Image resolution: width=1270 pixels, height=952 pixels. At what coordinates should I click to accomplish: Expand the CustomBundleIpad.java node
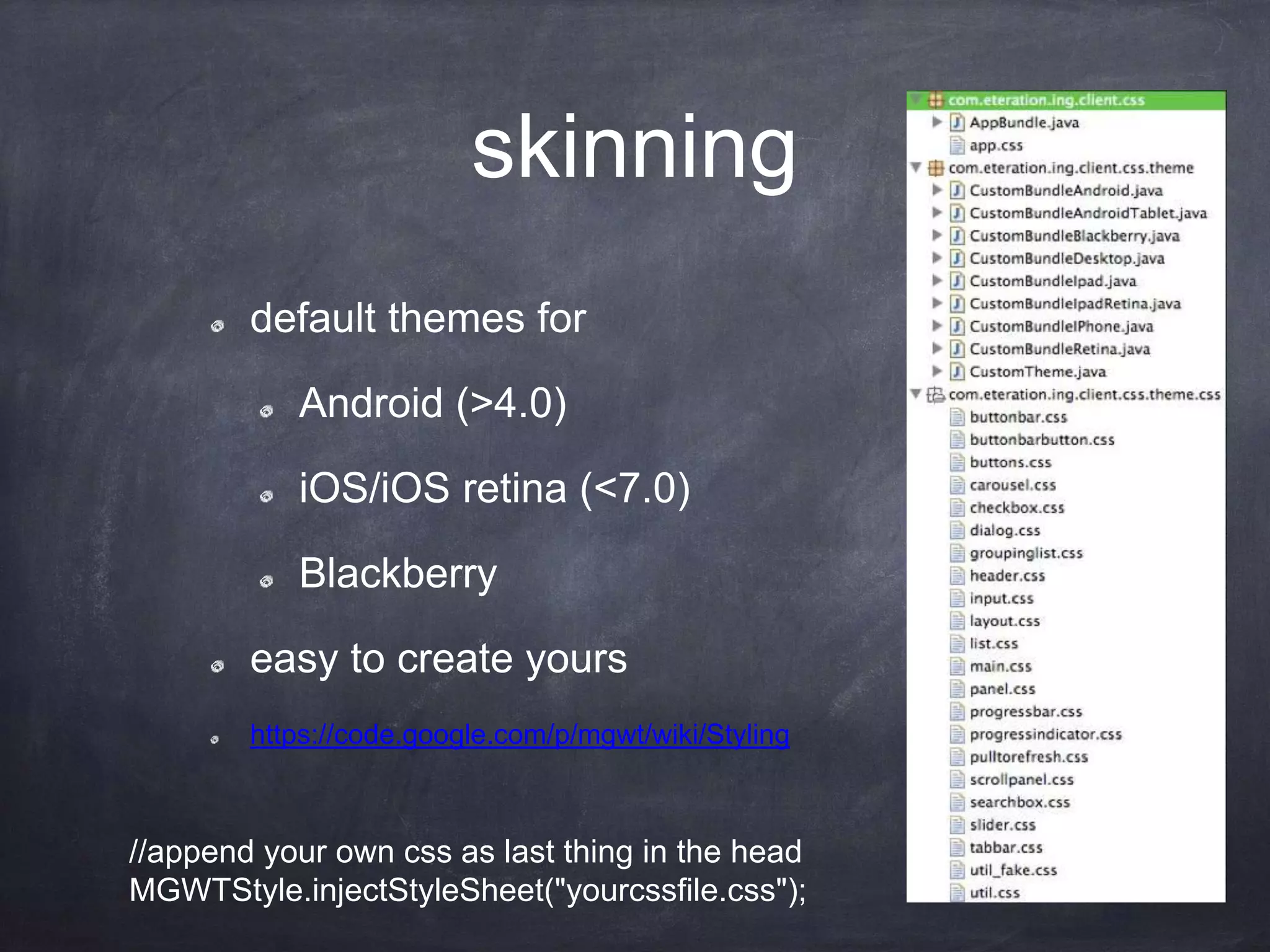pos(937,281)
